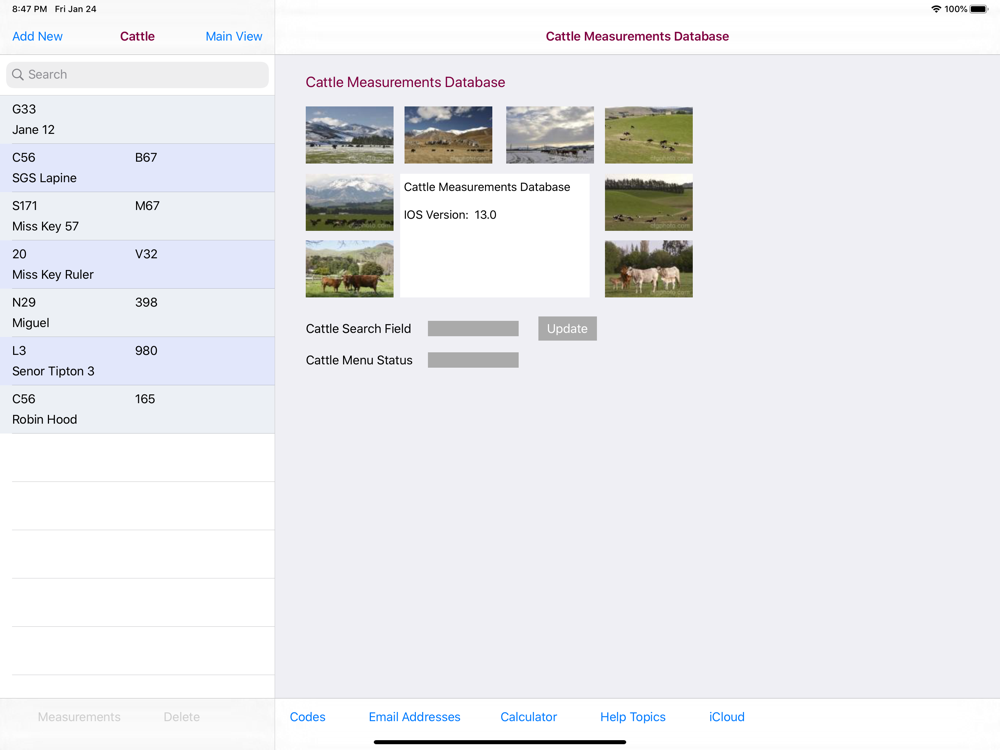Click the B67 value in the list

(x=146, y=158)
